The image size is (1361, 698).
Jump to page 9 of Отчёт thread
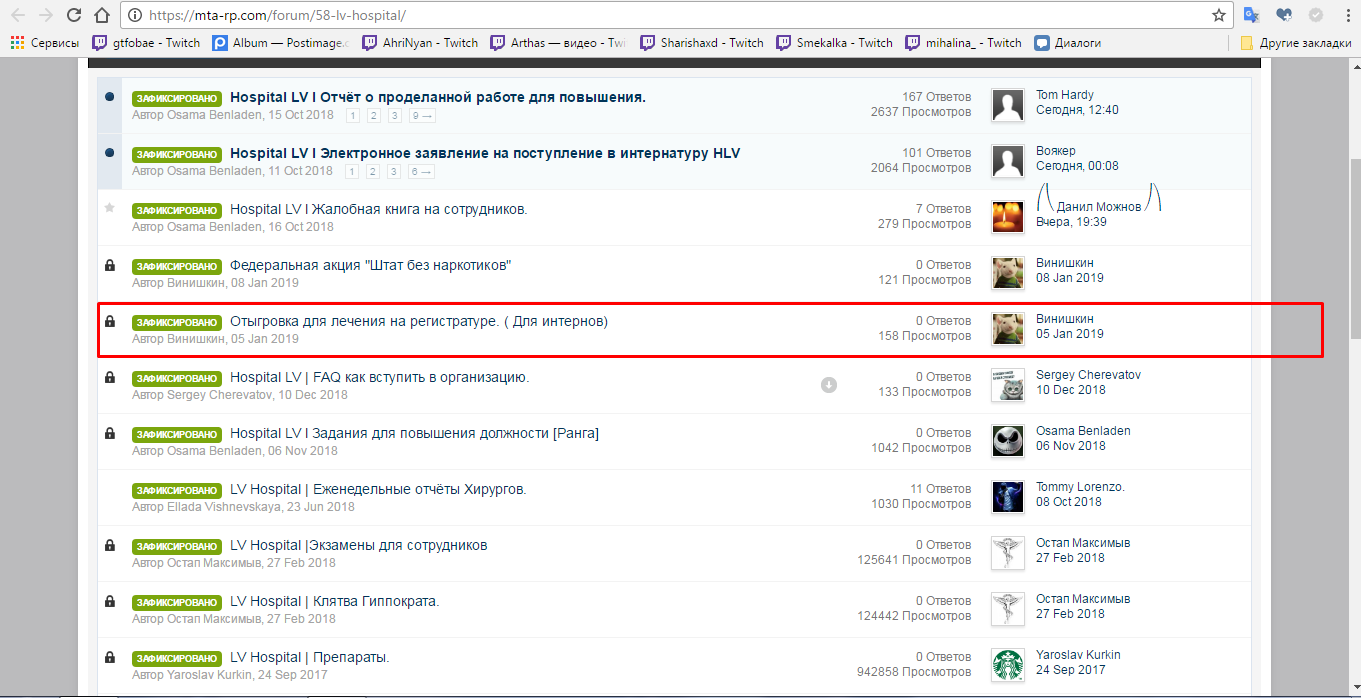422,115
